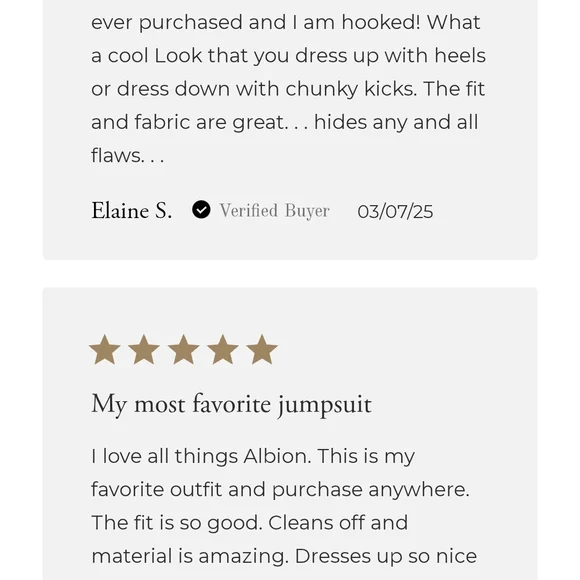Click the Verified Buyer checkmark badge icon

pyautogui.click(x=201, y=210)
